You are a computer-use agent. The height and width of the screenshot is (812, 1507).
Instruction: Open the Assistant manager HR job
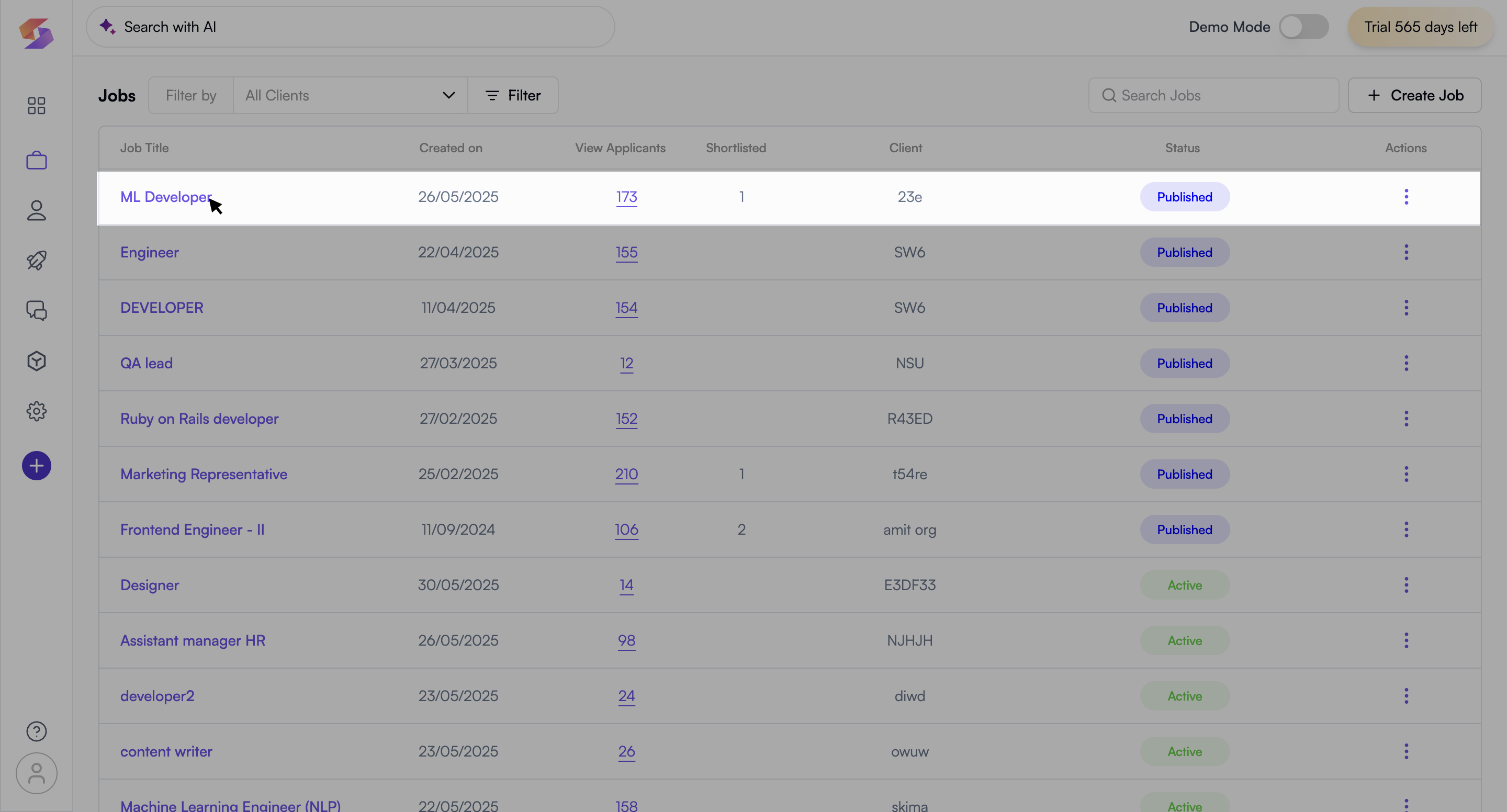click(x=193, y=641)
